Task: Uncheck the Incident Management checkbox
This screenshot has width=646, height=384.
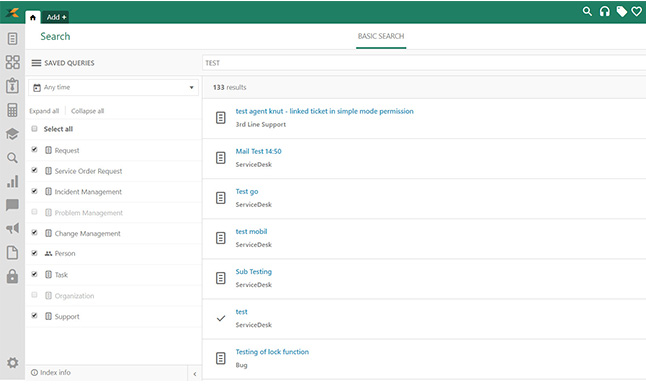Action: [35, 191]
